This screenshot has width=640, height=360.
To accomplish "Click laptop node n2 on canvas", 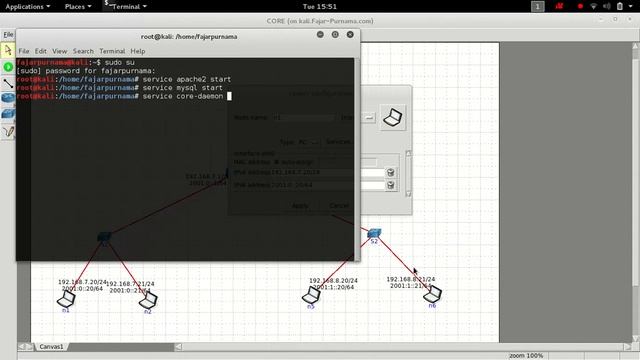I will (148, 300).
